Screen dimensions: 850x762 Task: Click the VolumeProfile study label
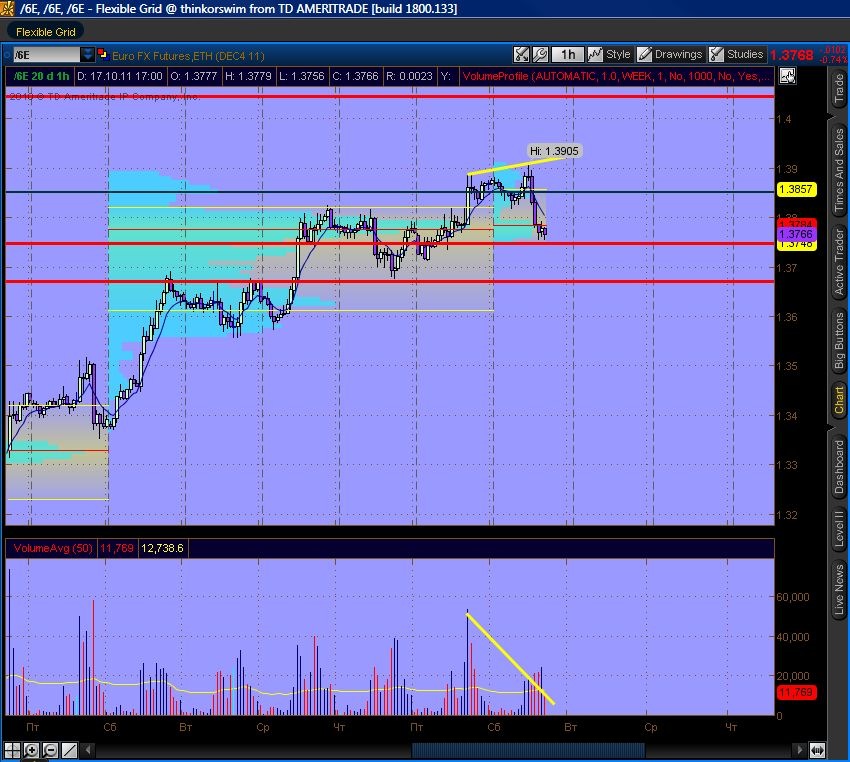(x=616, y=76)
